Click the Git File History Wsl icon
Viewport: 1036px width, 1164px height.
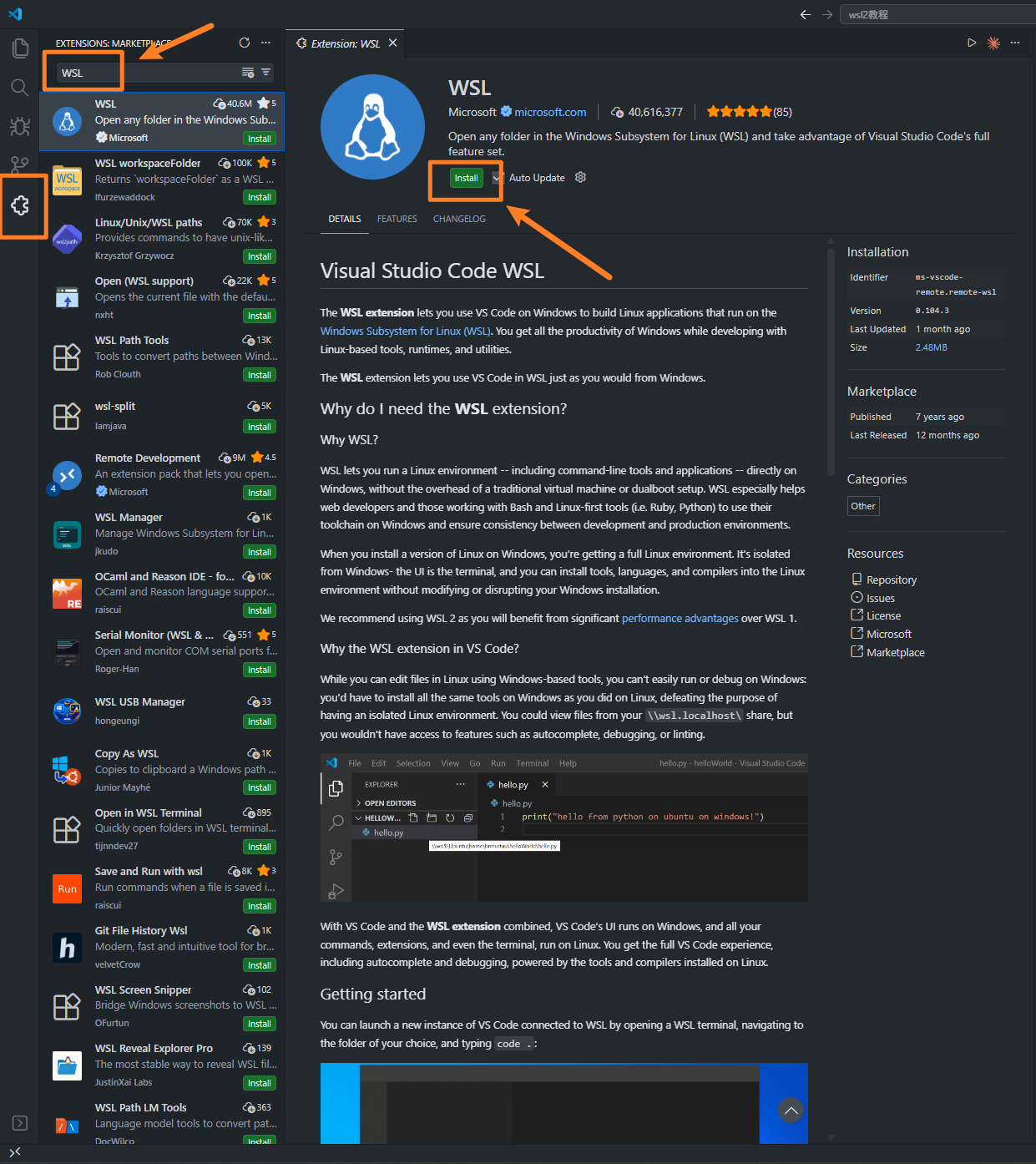tap(67, 948)
